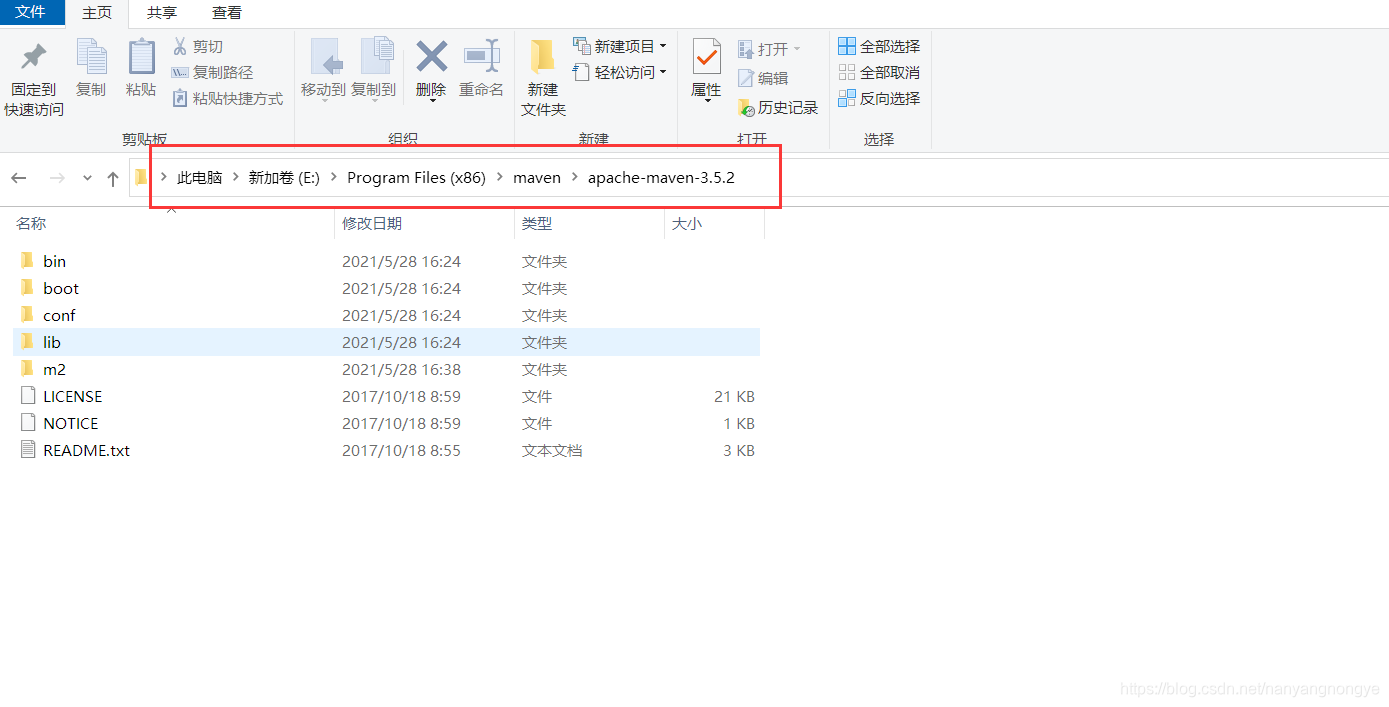Switch to the Home (主页) tab
The height and width of the screenshot is (707, 1389).
(x=97, y=13)
